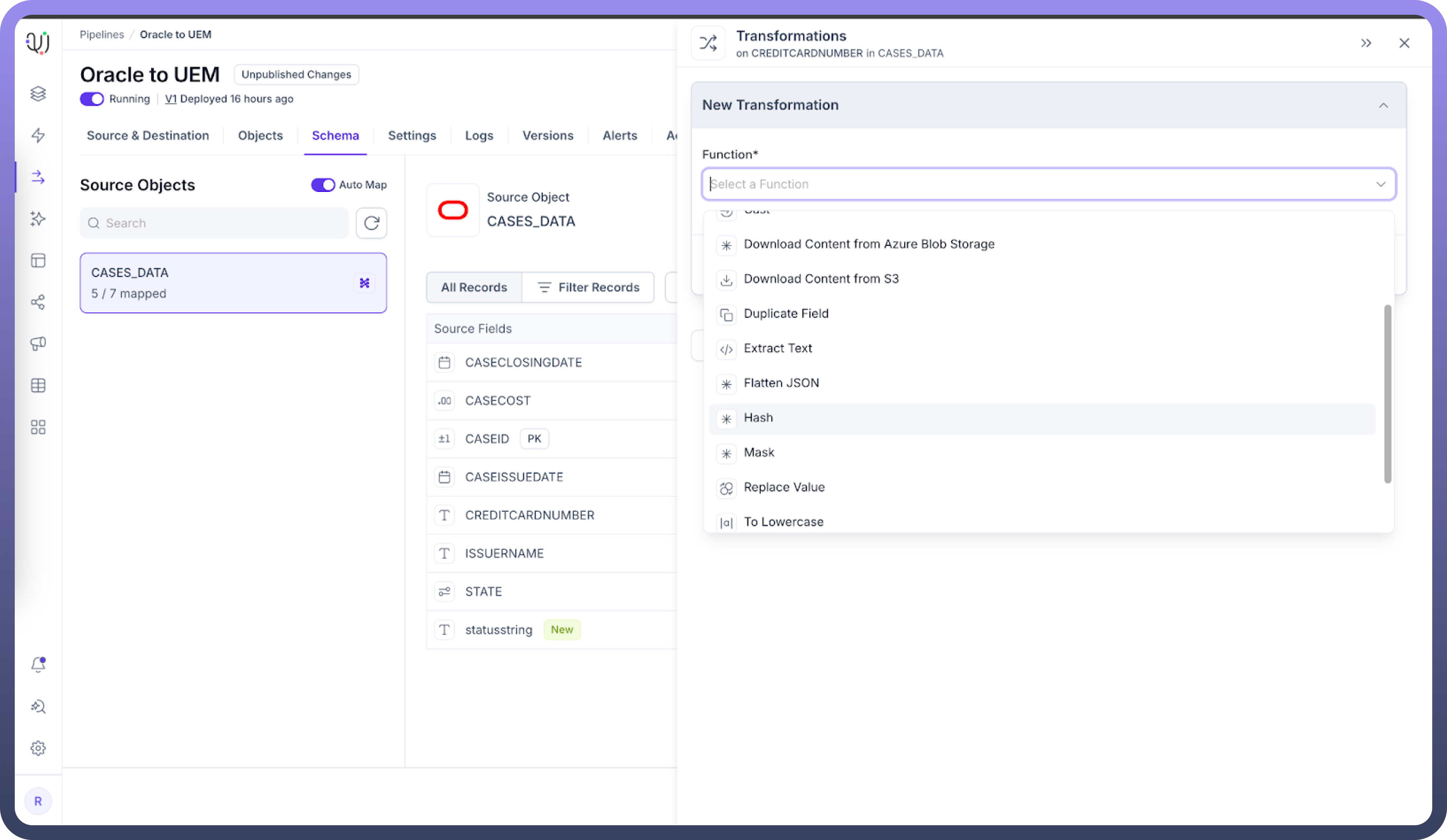Disable the Auto Map toggle
Image resolution: width=1447 pixels, height=840 pixels.
pyautogui.click(x=323, y=185)
